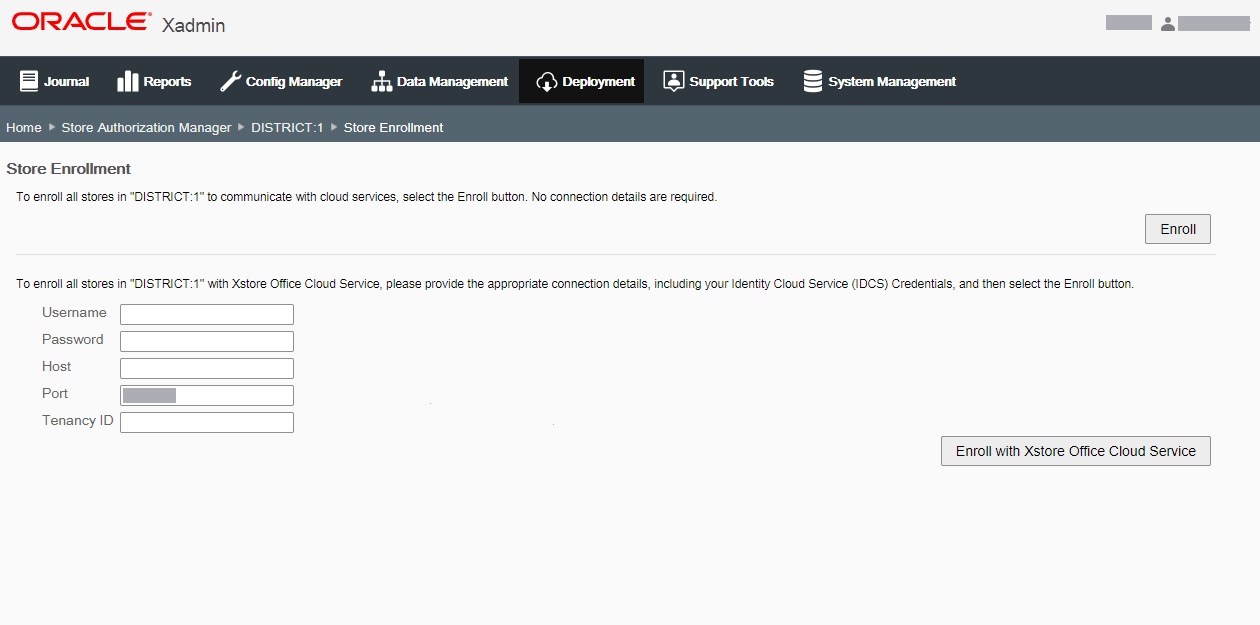Image resolution: width=1260 pixels, height=625 pixels.
Task: Click the Store Enrollment page heading
Action: pos(69,168)
